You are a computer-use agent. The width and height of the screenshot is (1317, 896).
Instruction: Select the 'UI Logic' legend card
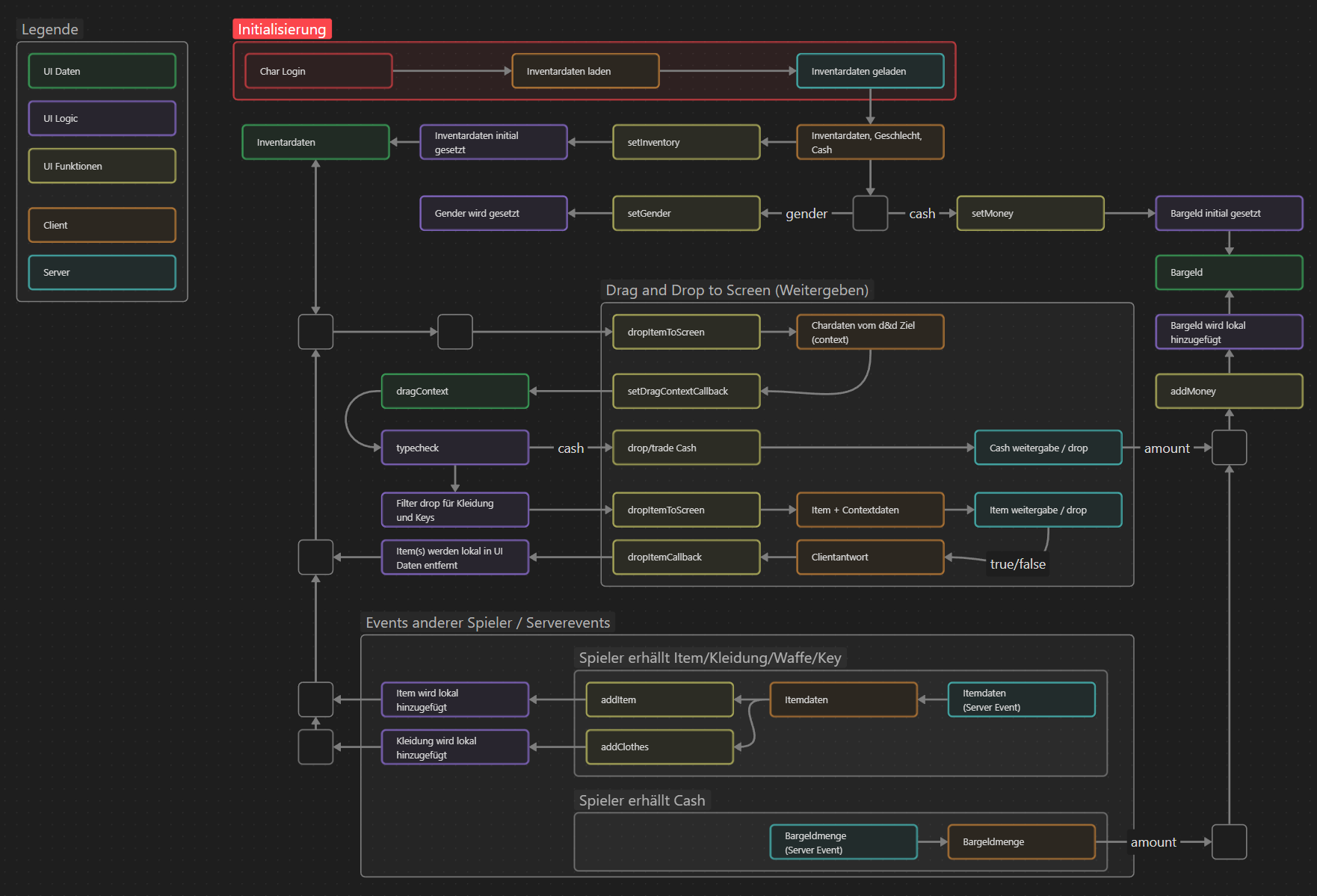[x=102, y=118]
